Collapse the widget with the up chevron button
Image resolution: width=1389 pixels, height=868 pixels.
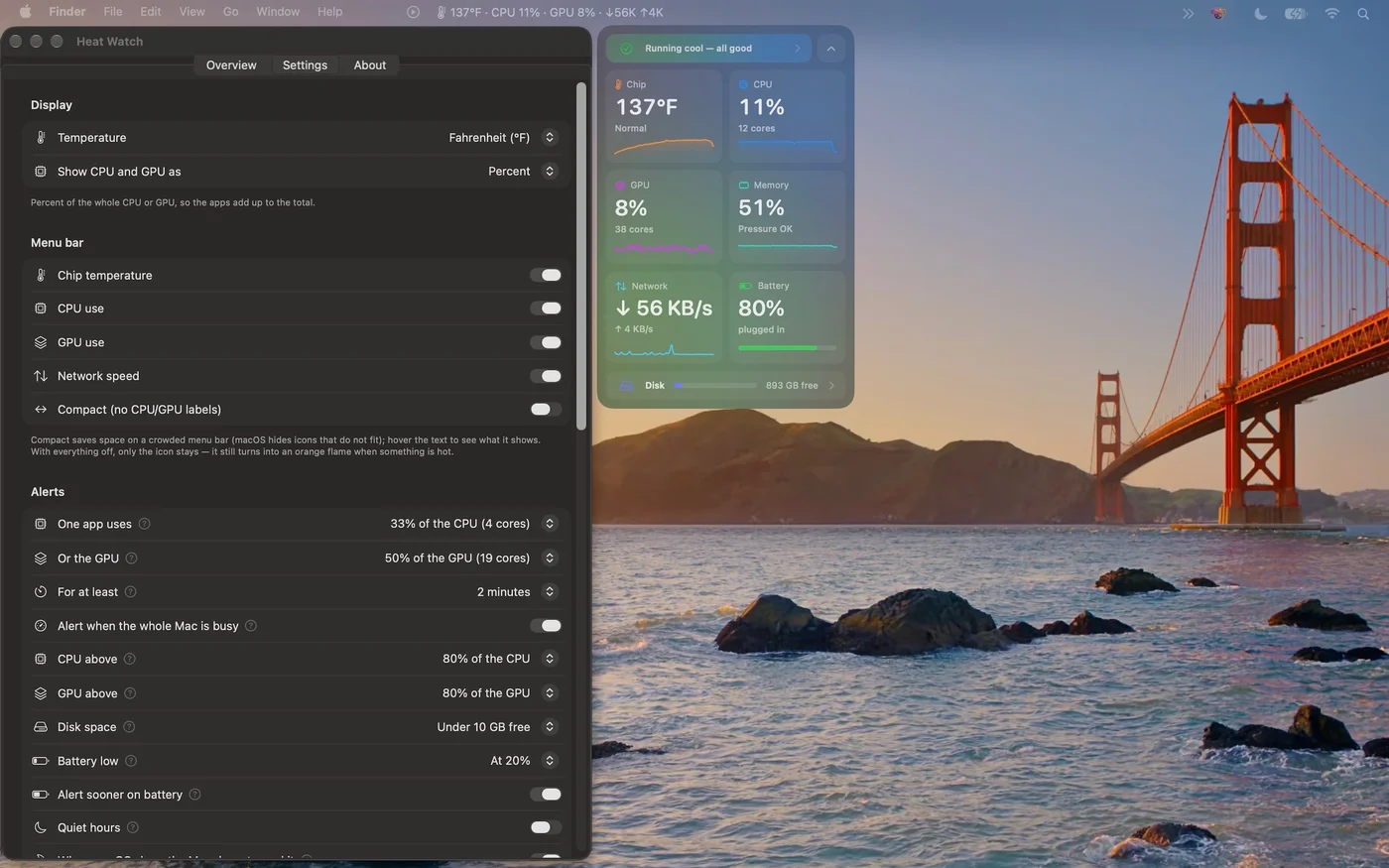coord(831,49)
